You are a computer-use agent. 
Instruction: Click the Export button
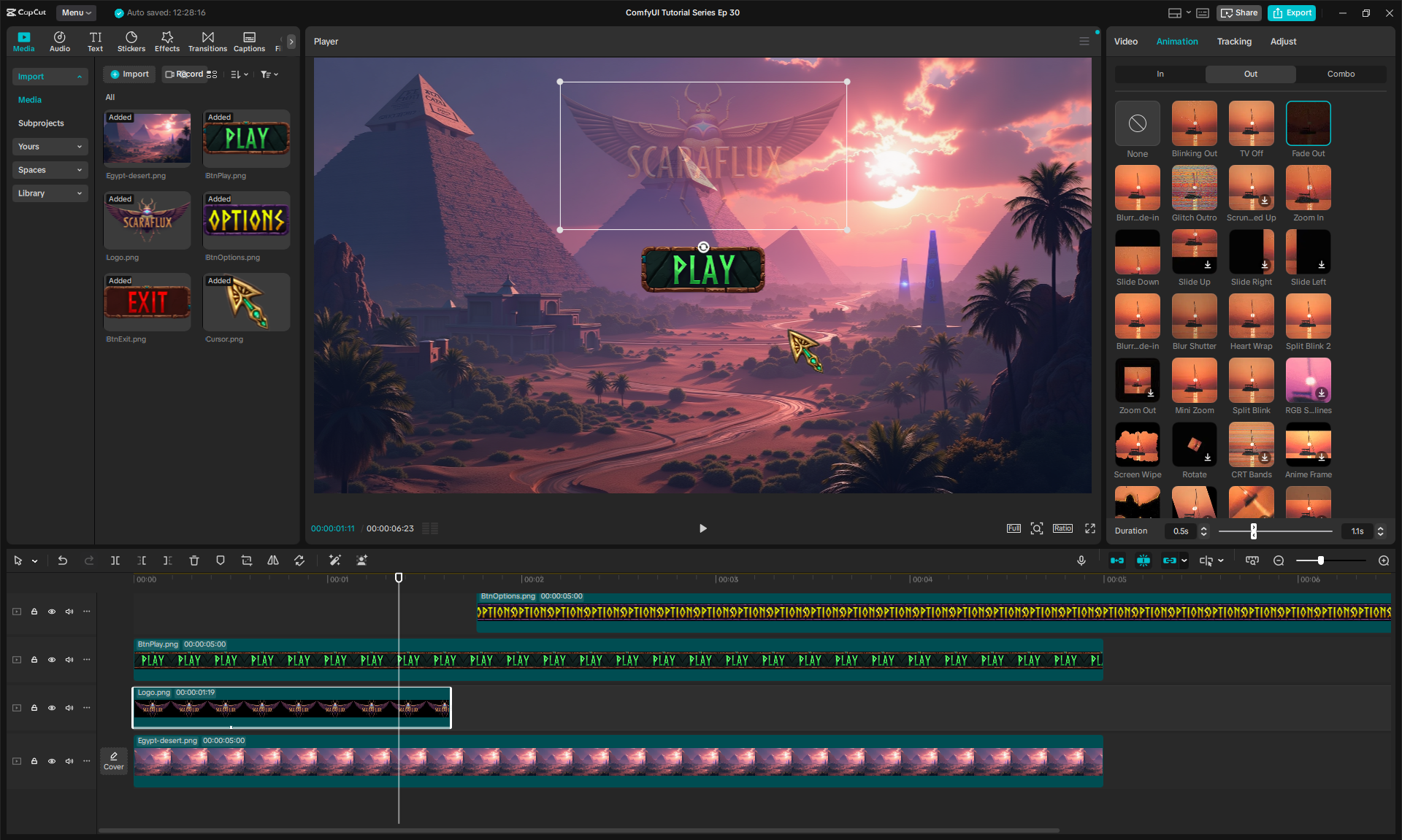click(x=1292, y=12)
